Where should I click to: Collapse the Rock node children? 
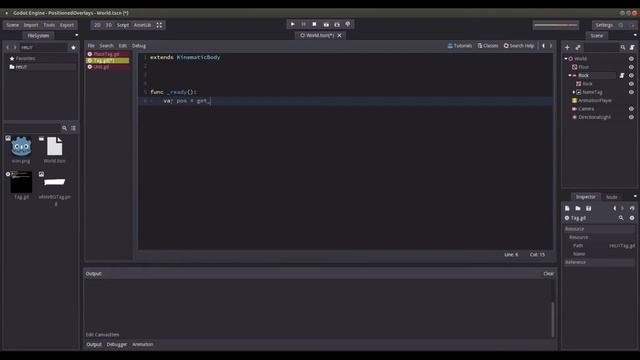(x=570, y=76)
